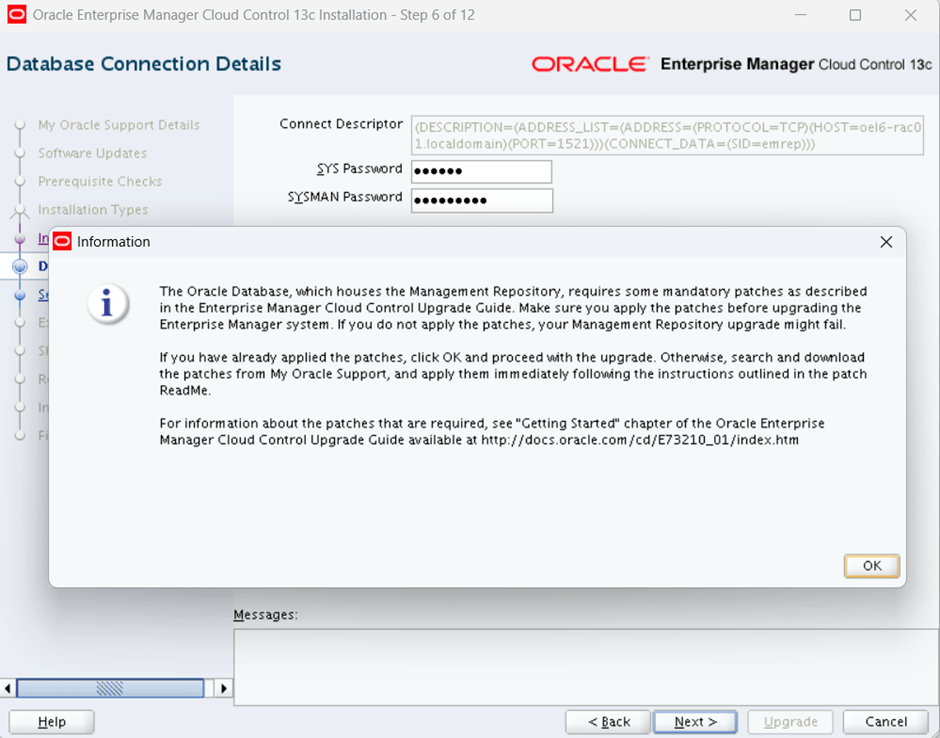Viewport: 940px width, 738px height.
Task: Click right arrow of sidebar horizontal scrollbar
Action: (x=224, y=688)
